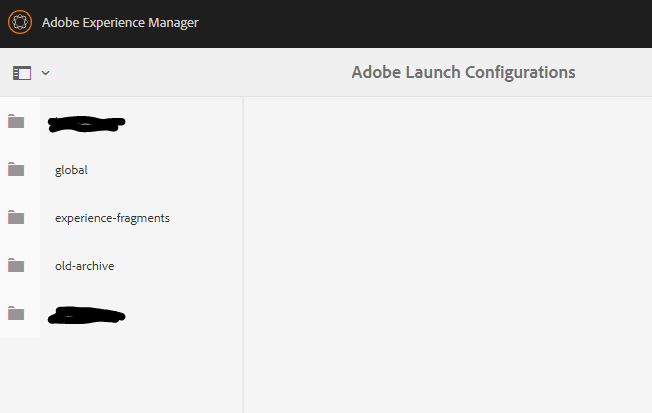The width and height of the screenshot is (652, 413).
Task: Click the vertical divider between columns
Action: click(243, 250)
